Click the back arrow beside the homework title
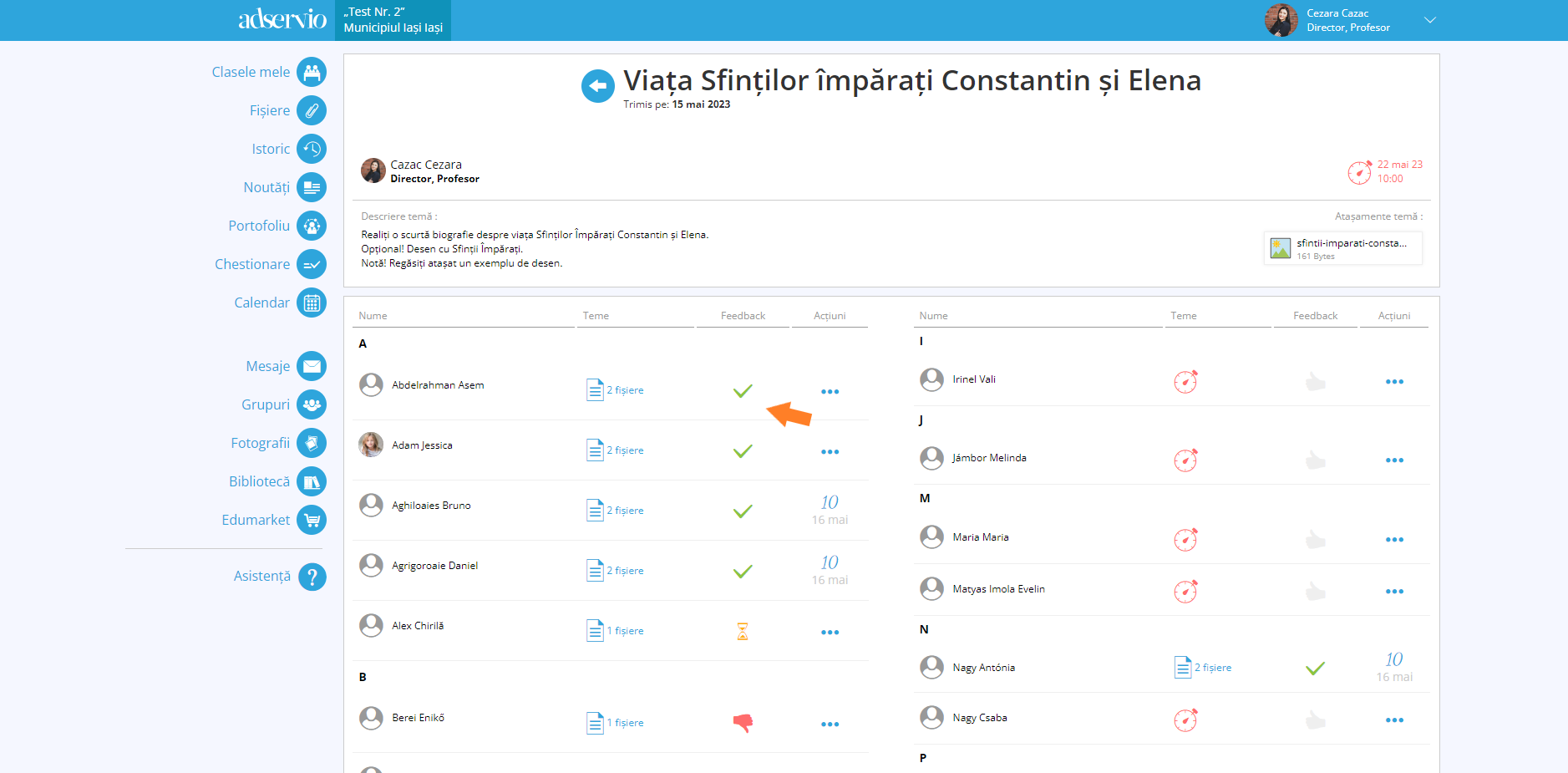The width and height of the screenshot is (1568, 773). click(x=597, y=86)
